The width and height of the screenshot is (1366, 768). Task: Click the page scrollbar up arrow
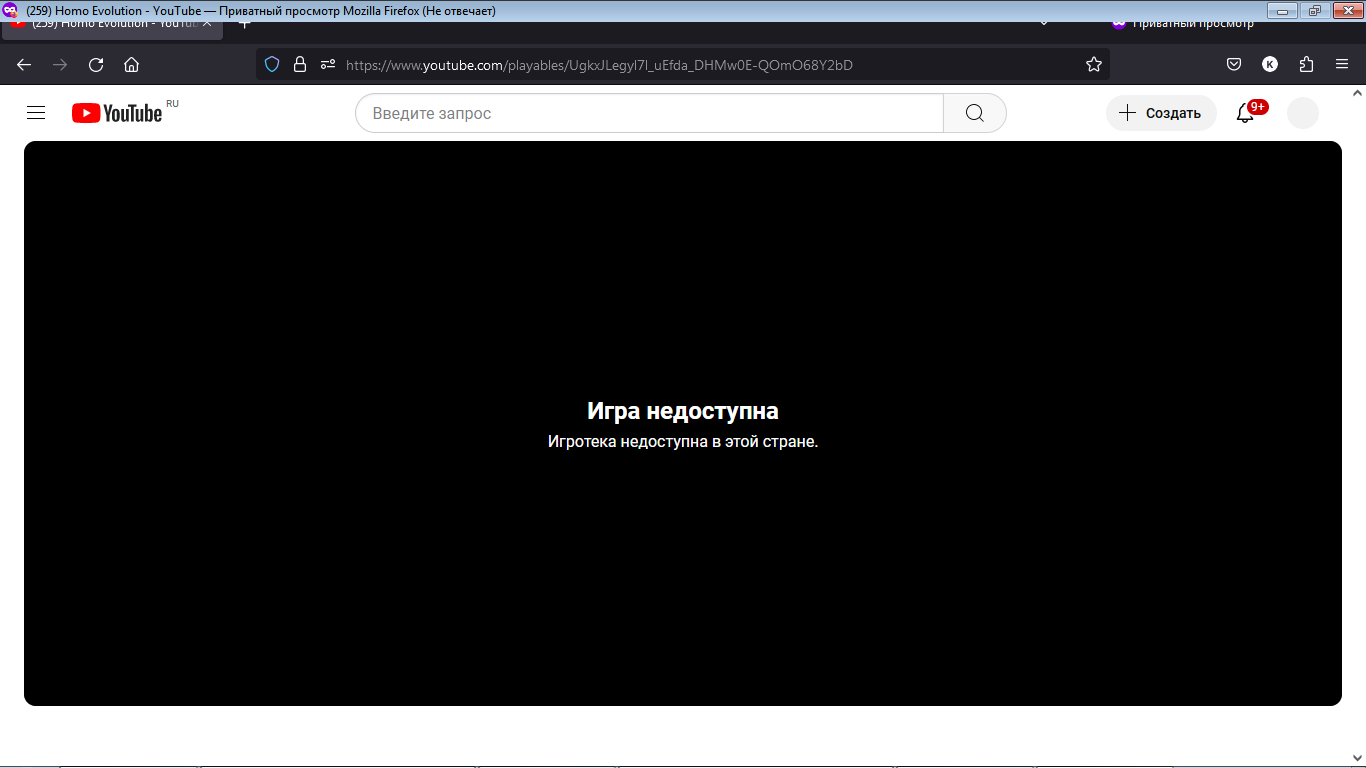[1357, 93]
